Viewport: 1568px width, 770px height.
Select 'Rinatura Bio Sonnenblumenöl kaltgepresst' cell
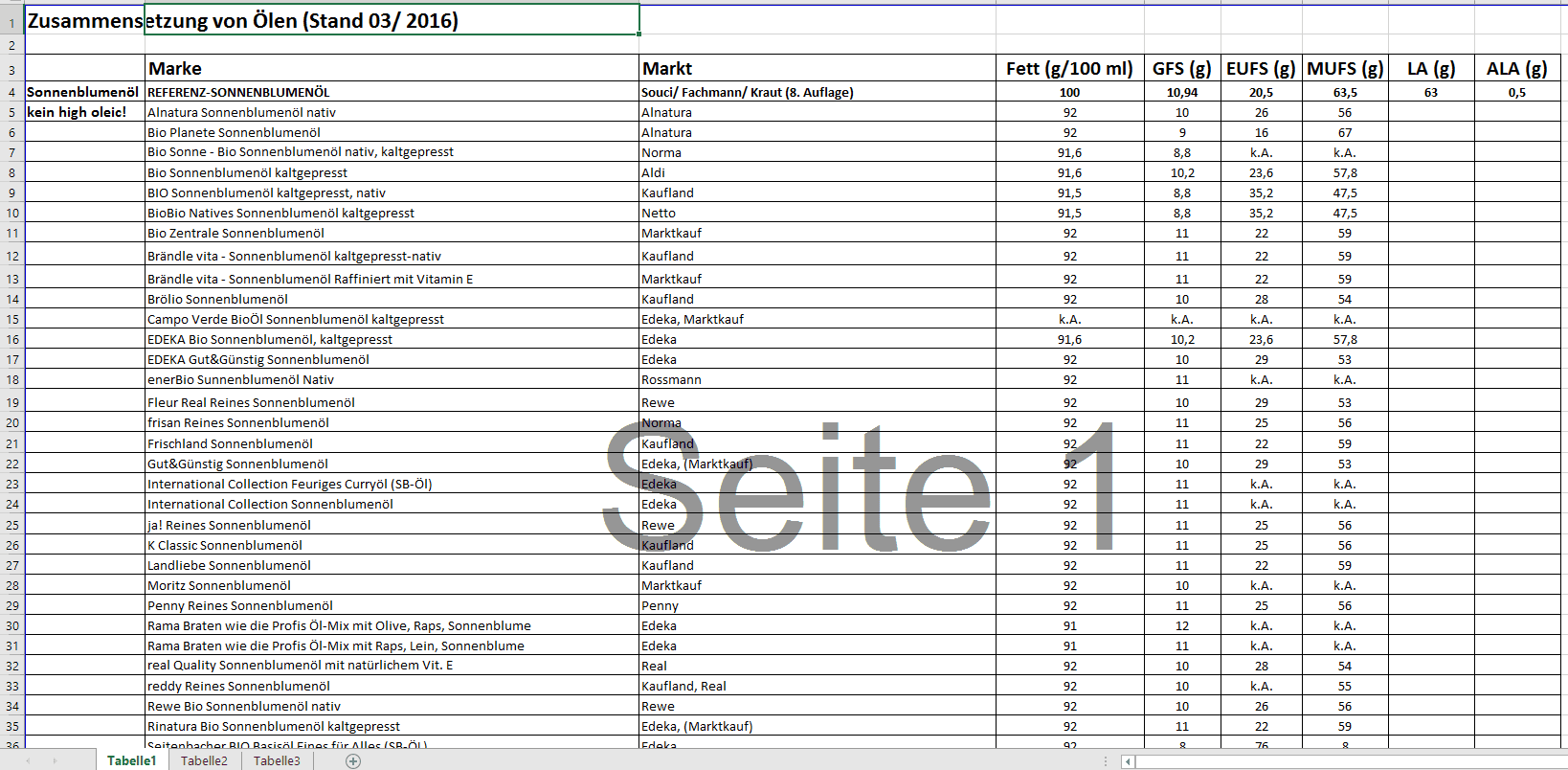[392, 726]
